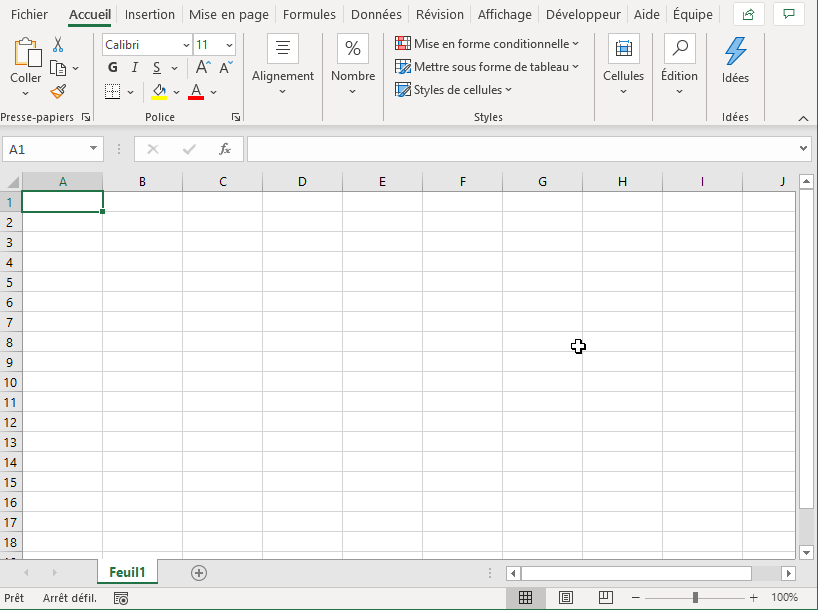Switch to the Données tab

coord(376,14)
